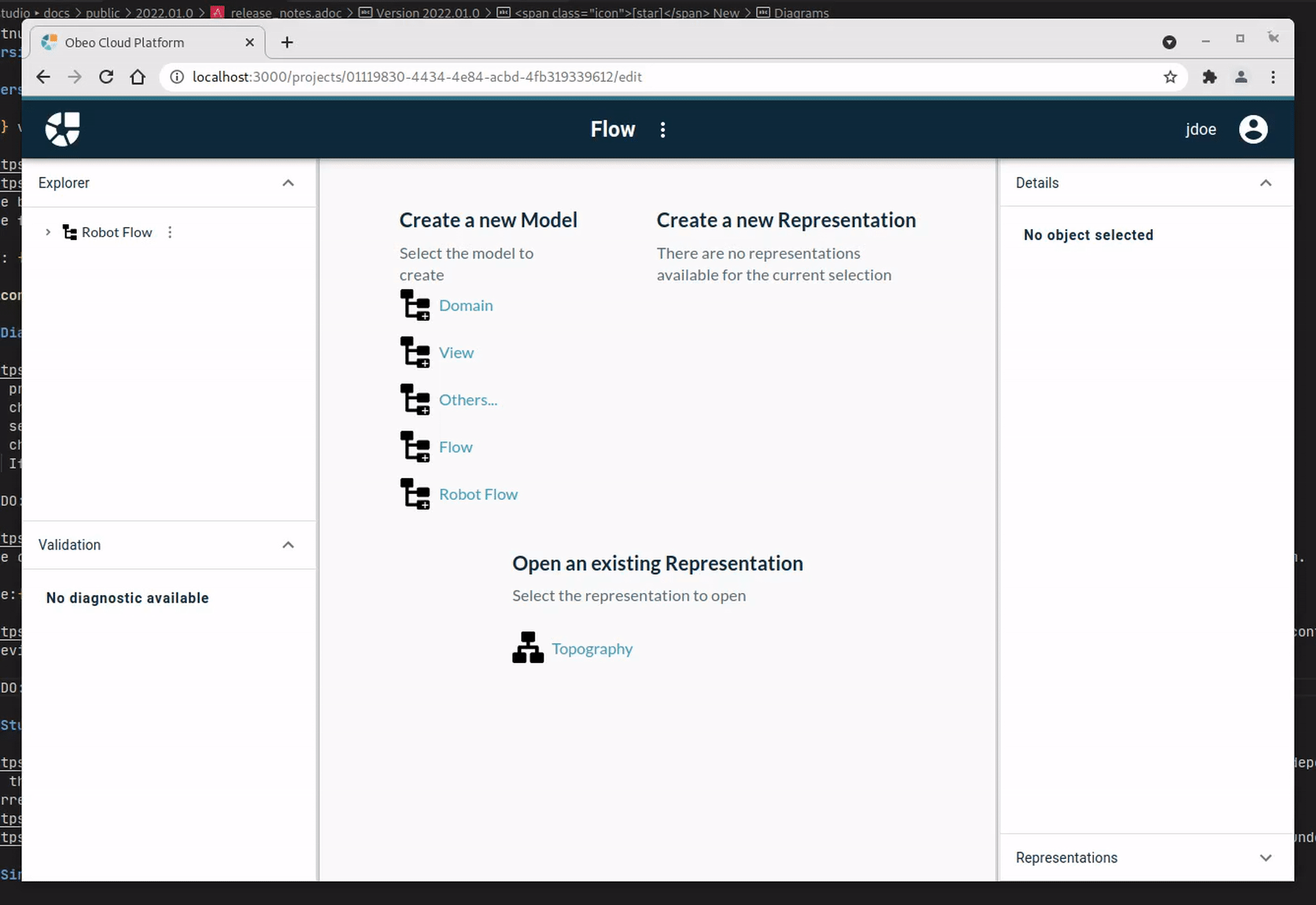
Task: Click the Domain model creation icon
Action: pos(414,304)
